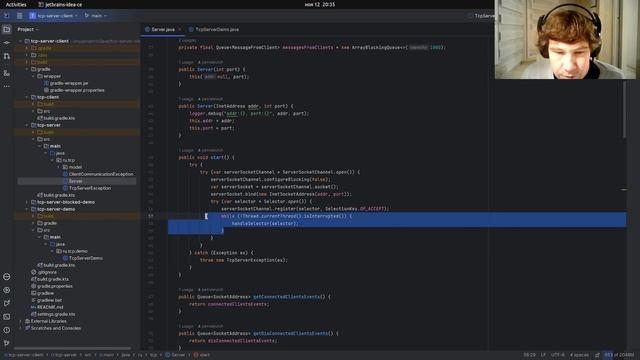Image resolution: width=640 pixels, height=360 pixels.
Task: Open TcpServer run configuration selector
Action: coord(481,16)
